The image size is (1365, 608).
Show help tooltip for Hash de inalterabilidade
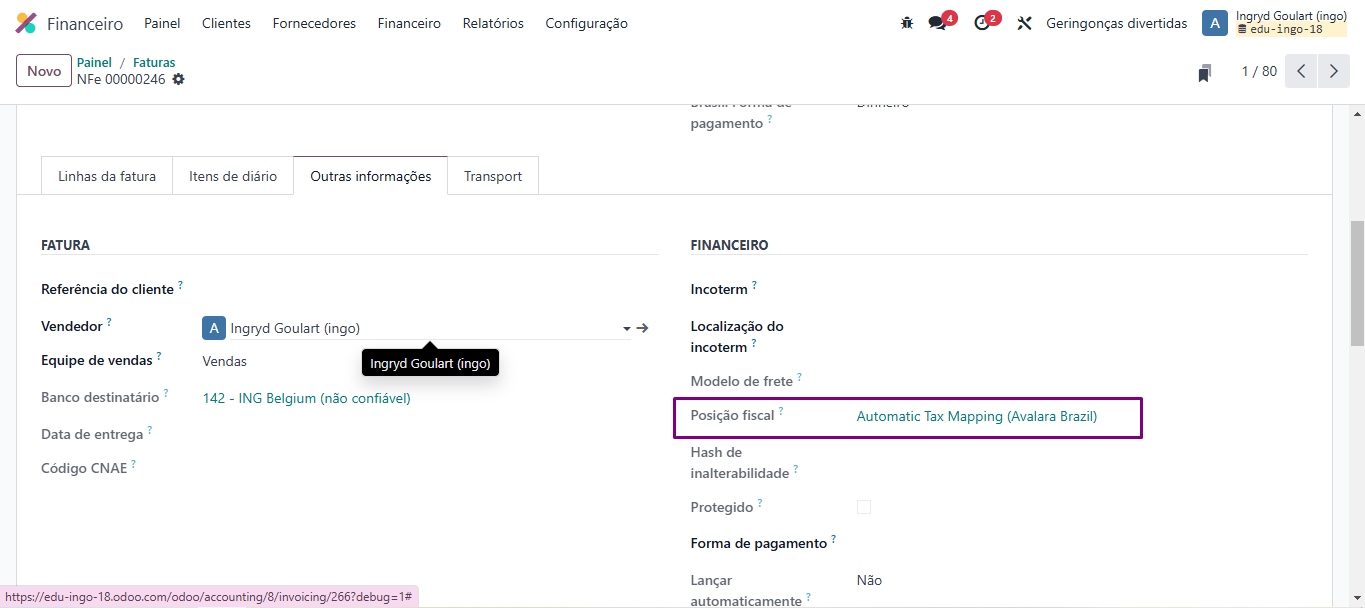point(796,469)
